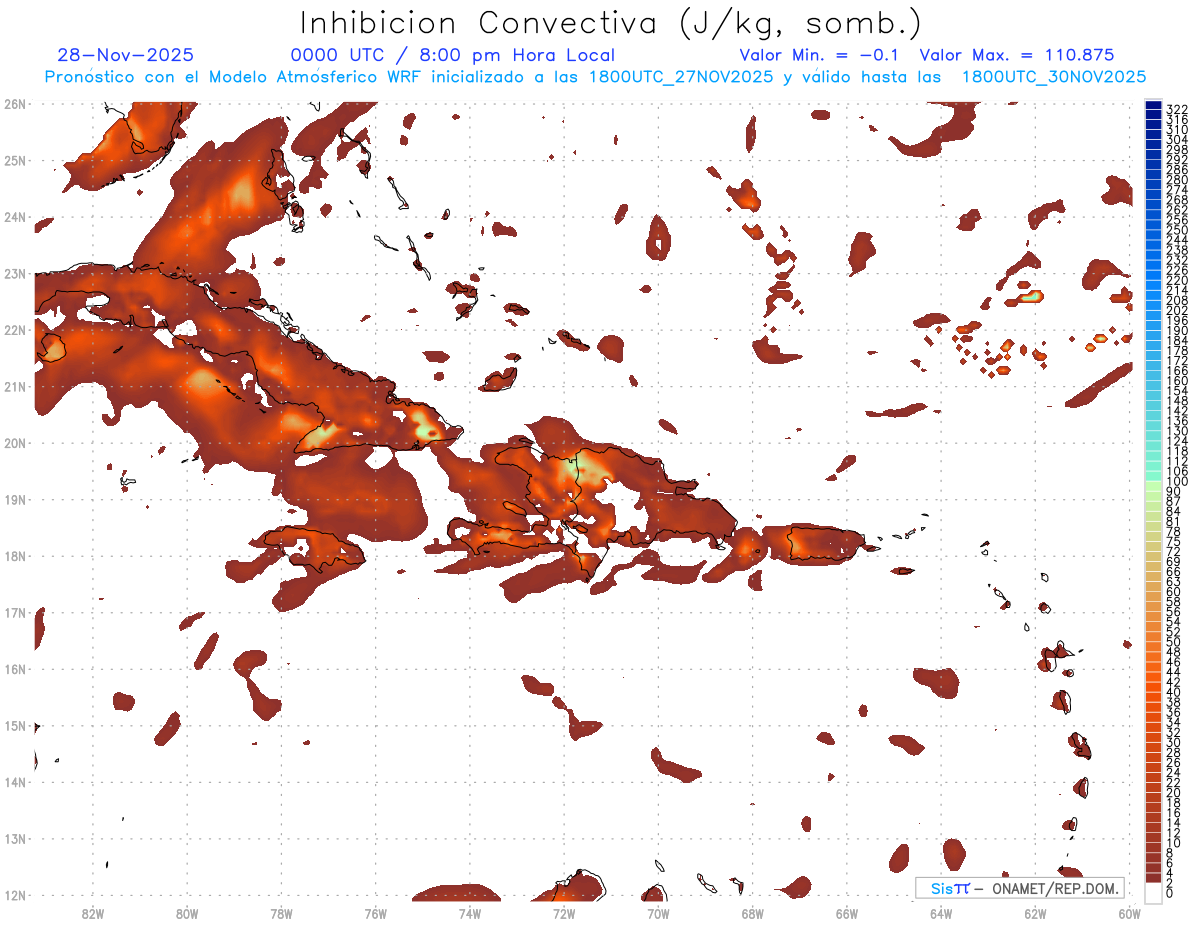Click the color bar value "100"
This screenshot has height=927, width=1200.
point(1177,482)
